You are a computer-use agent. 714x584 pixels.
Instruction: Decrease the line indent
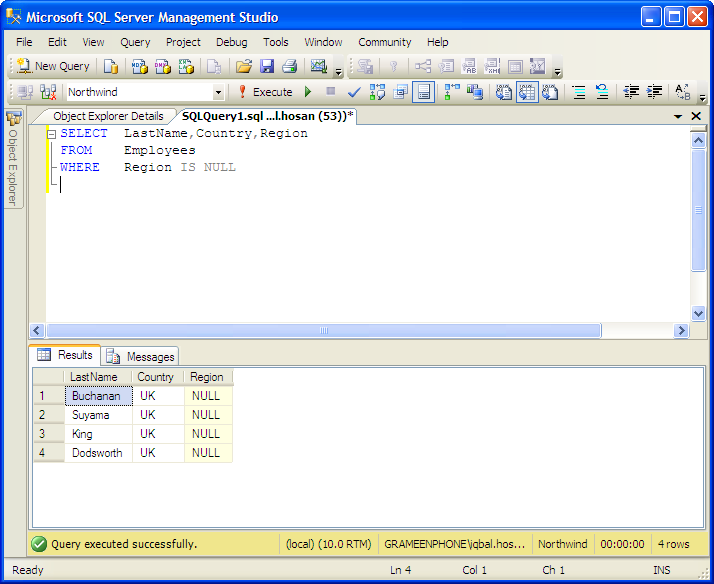tap(631, 92)
